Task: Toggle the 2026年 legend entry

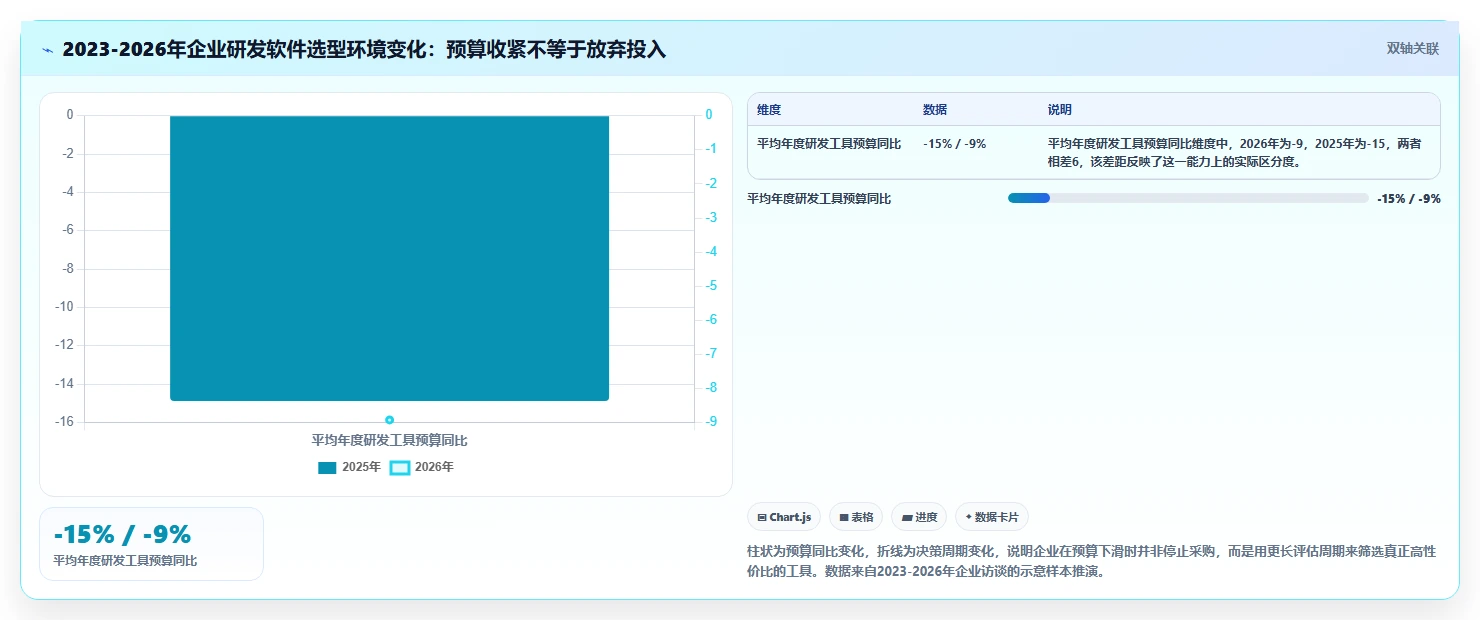Action: 421,467
